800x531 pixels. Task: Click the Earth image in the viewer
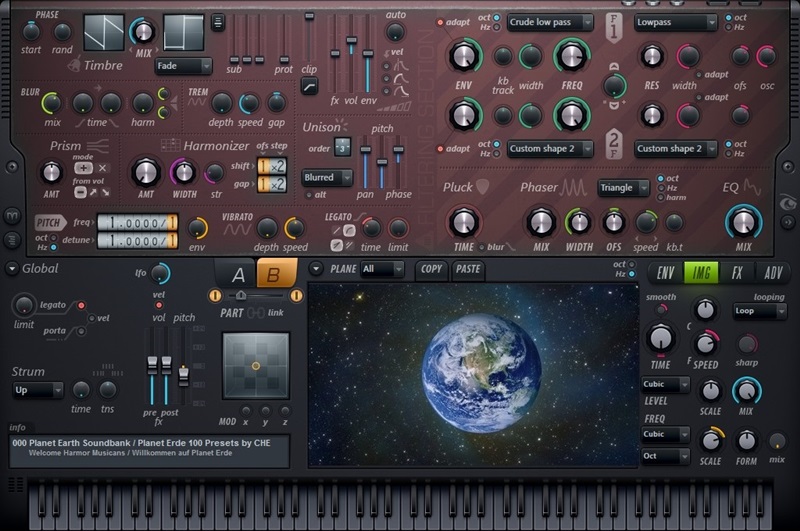pos(472,374)
